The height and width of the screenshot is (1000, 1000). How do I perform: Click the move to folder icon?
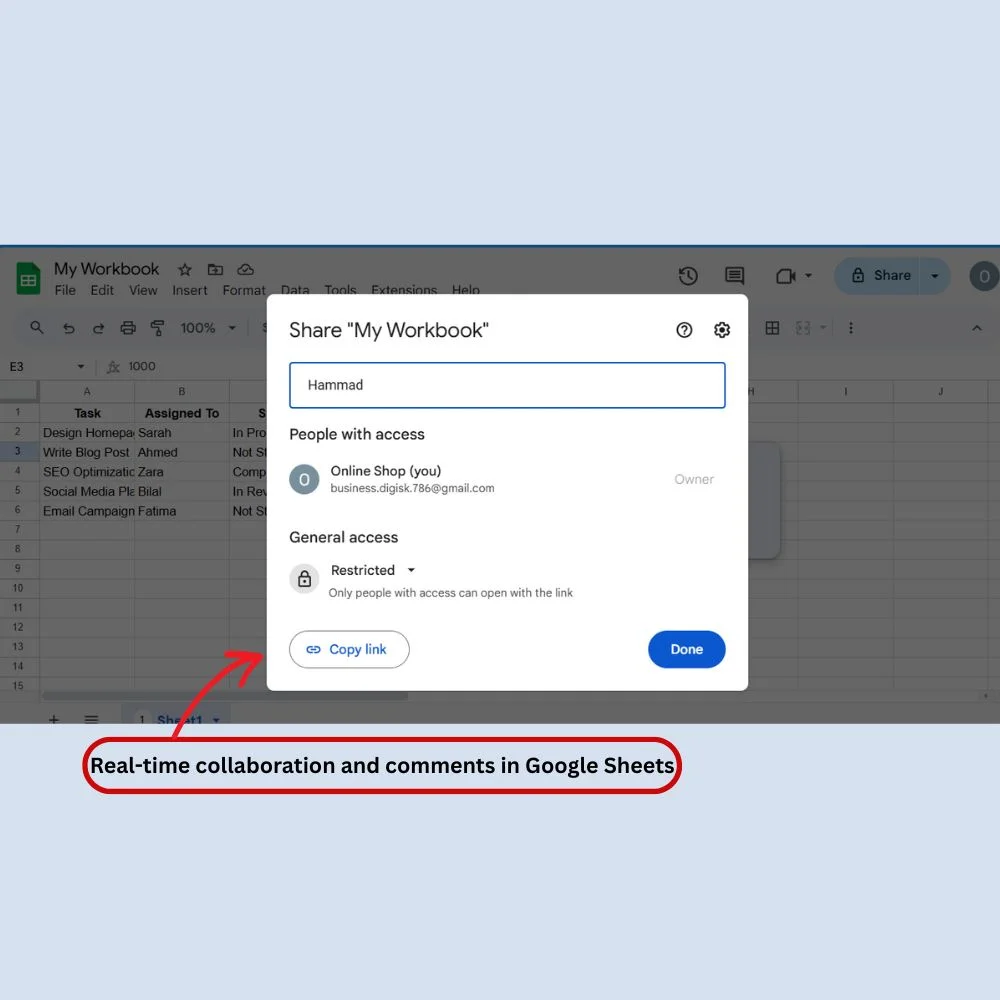pos(216,269)
